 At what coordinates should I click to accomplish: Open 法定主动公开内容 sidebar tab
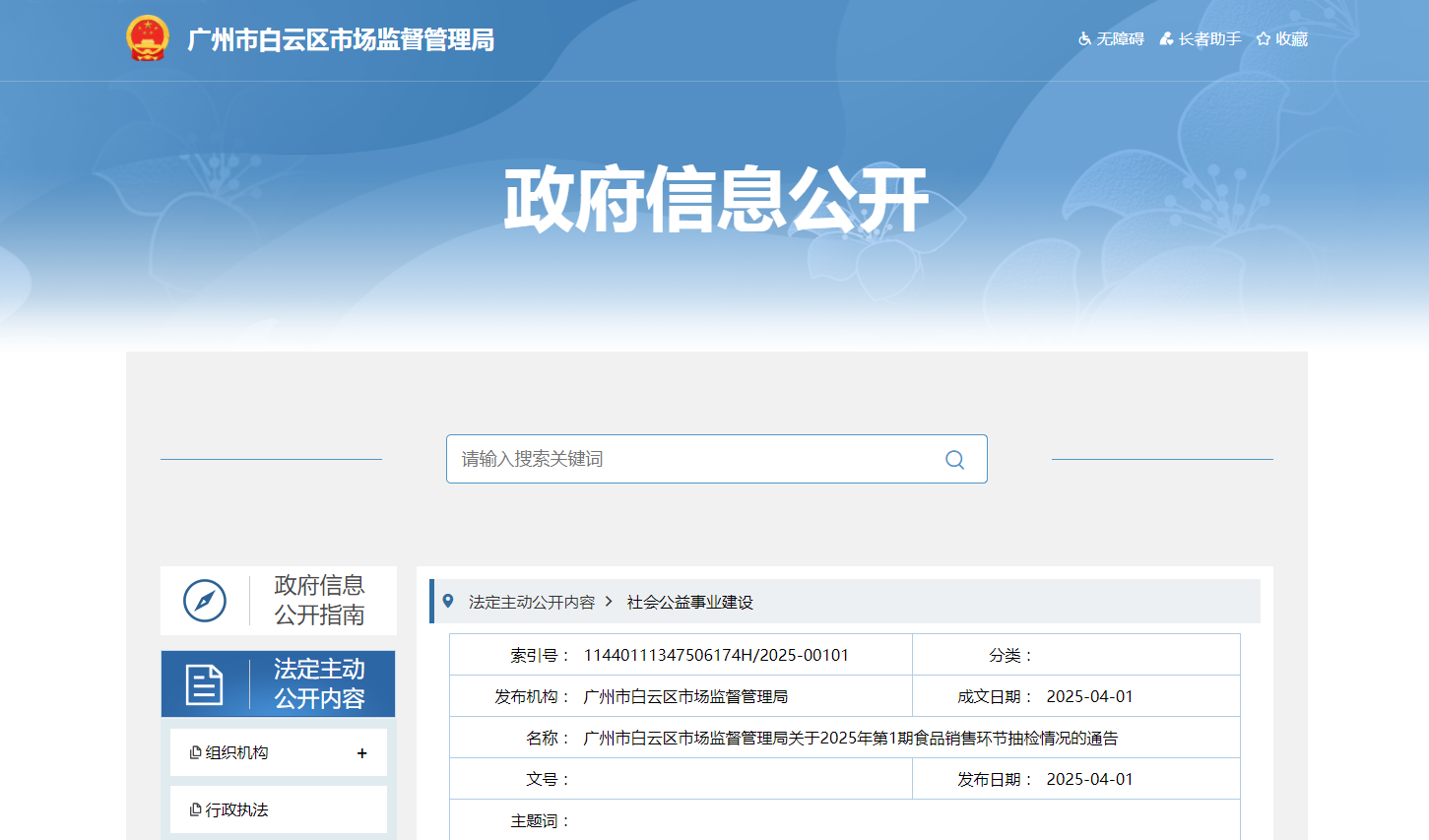(x=319, y=684)
